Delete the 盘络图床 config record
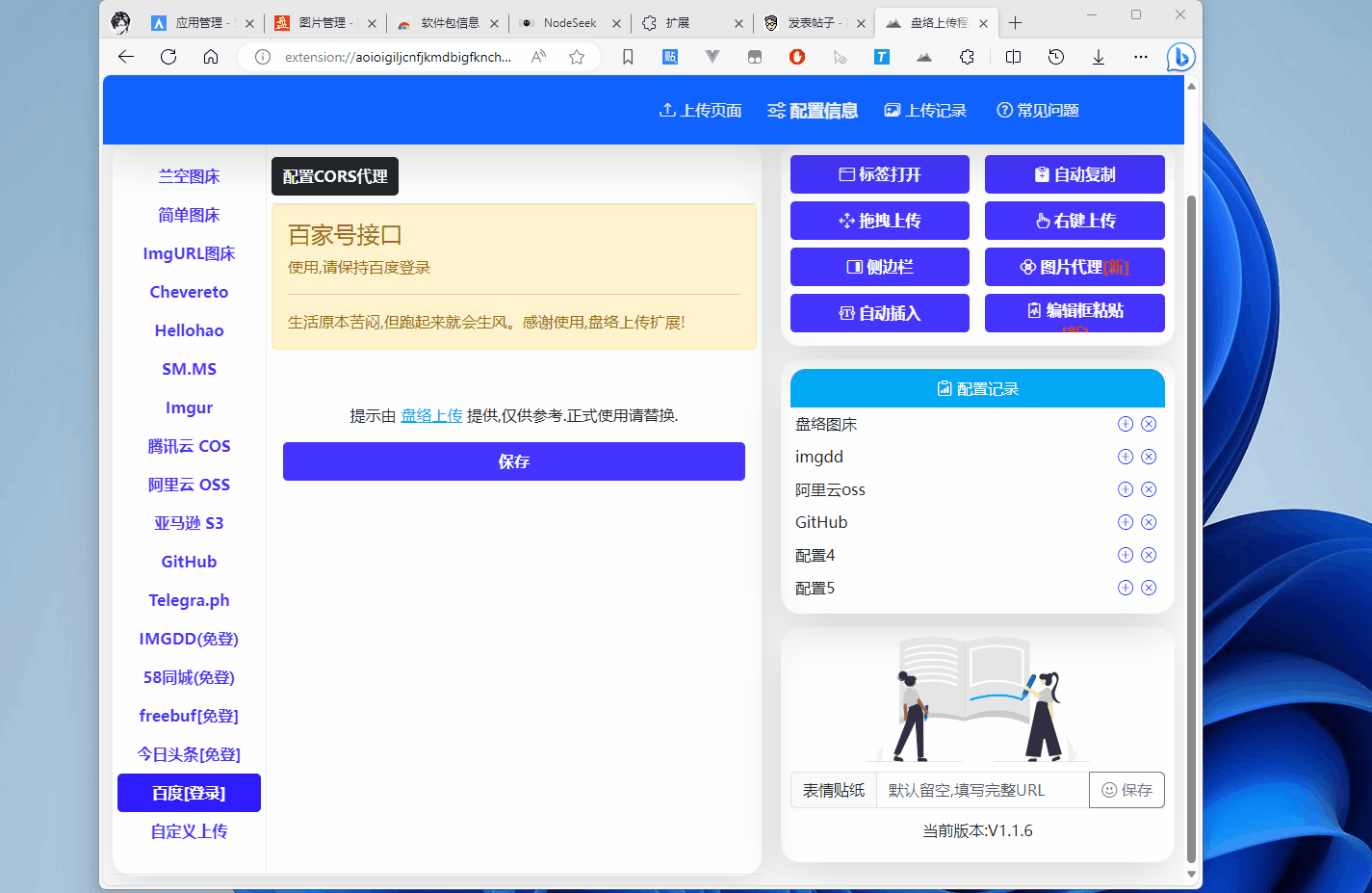This screenshot has height=893, width=1372. click(x=1149, y=424)
